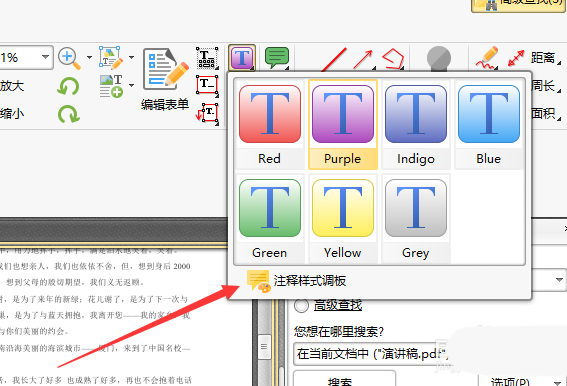The width and height of the screenshot is (567, 386).
Task: Open the 编辑表单 edit form tool
Action: click(x=165, y=79)
